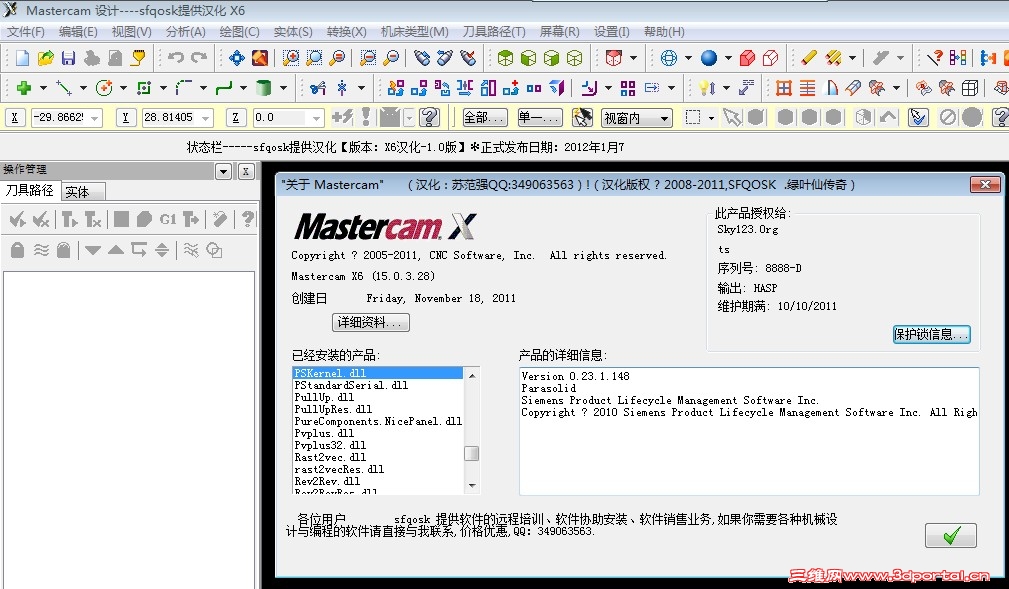Open the 帮助(H) menu
The height and width of the screenshot is (589, 1009).
664,32
